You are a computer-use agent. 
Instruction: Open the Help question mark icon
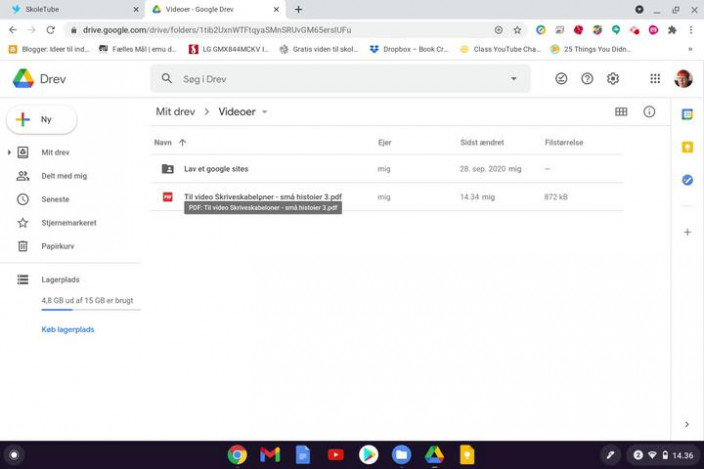[587, 79]
